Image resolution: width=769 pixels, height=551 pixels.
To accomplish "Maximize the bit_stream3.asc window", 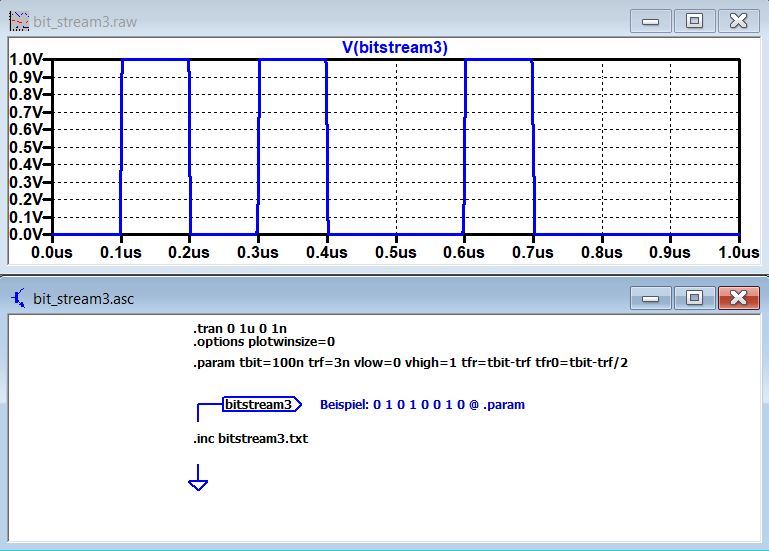I will 694,298.
